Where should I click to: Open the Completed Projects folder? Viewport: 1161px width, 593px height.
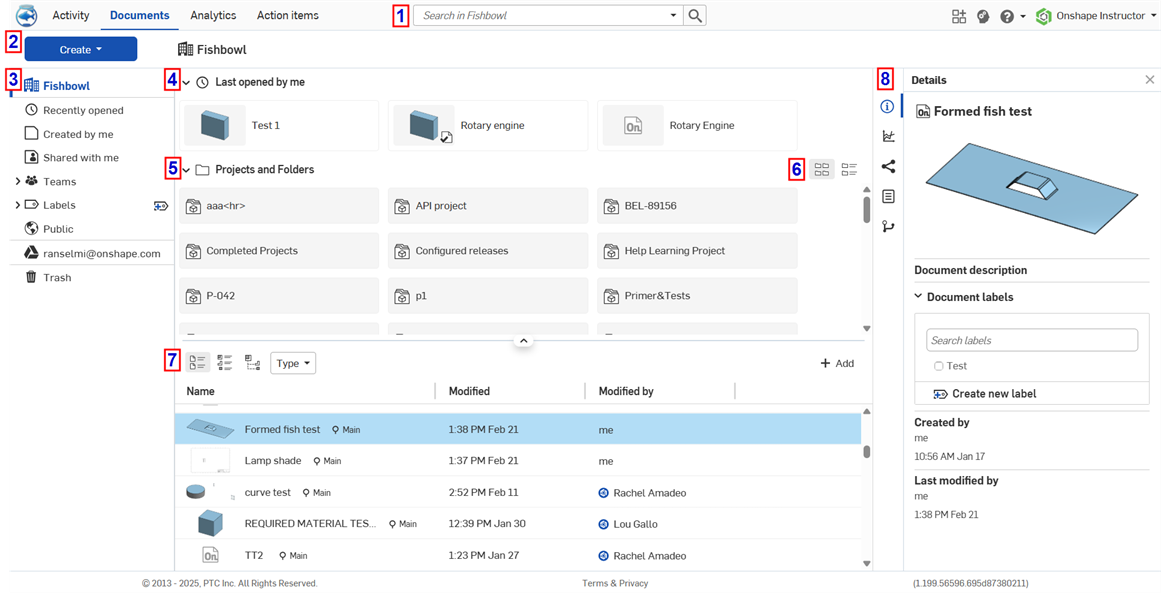tap(278, 251)
